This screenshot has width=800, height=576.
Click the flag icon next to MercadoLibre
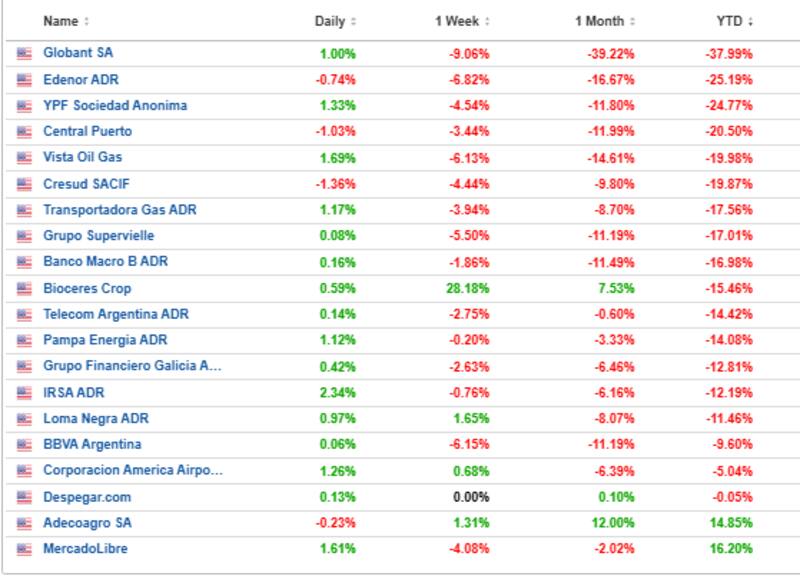pos(24,548)
